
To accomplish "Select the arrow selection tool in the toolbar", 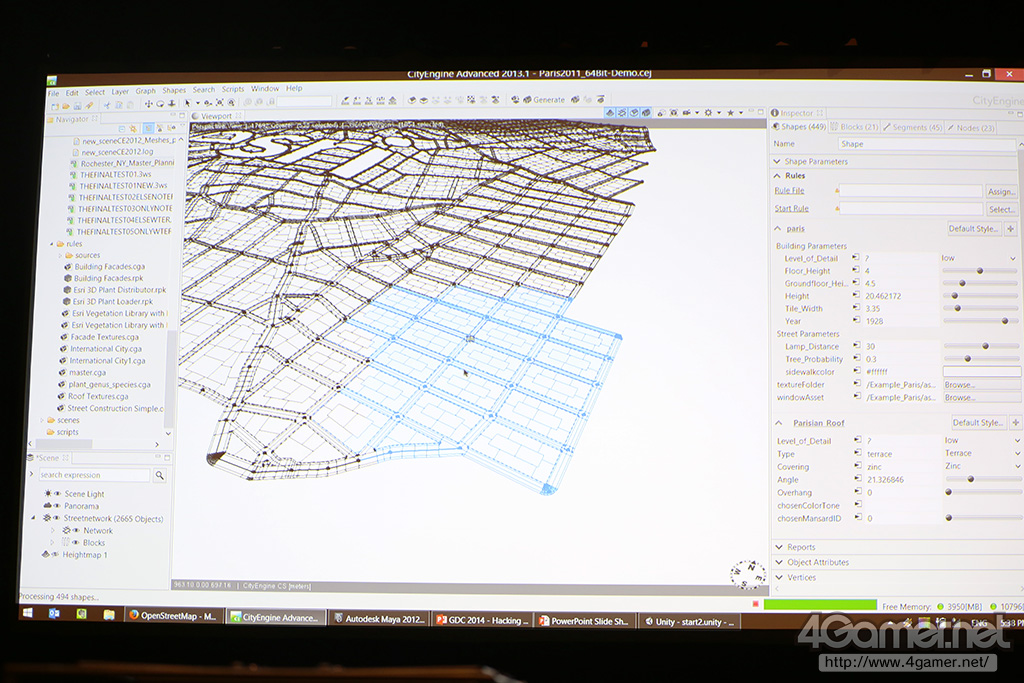I will click(187, 103).
